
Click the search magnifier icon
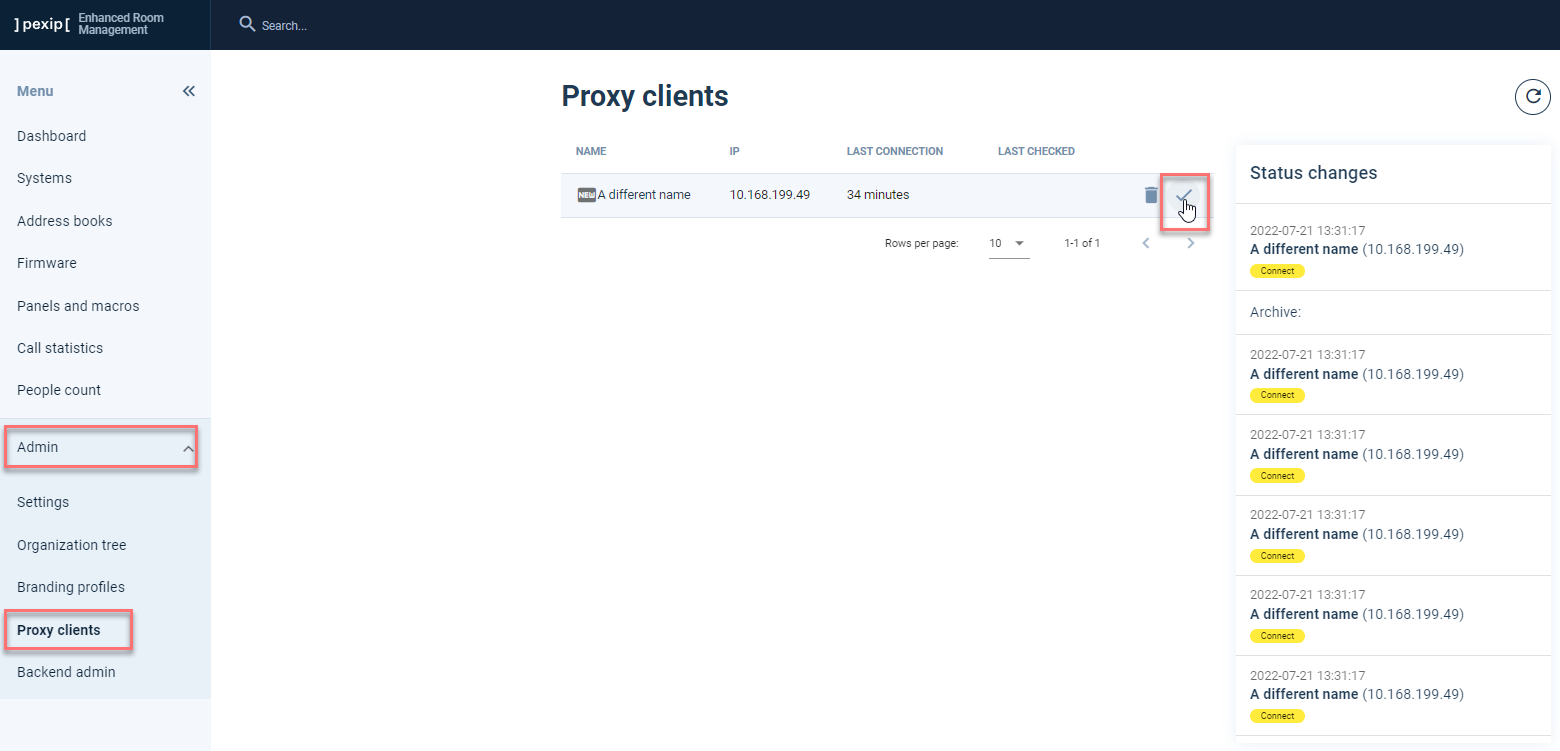tap(246, 24)
